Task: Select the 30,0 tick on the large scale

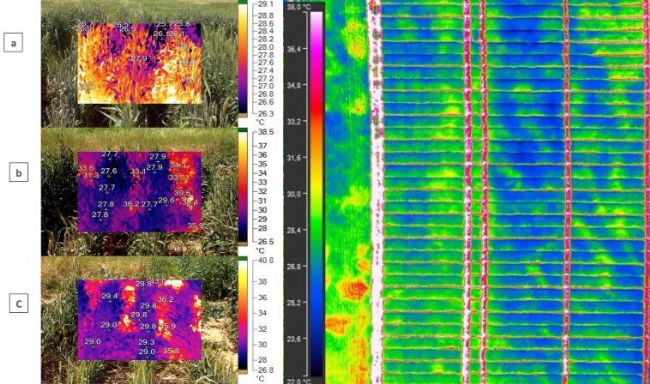Action: coord(294,194)
